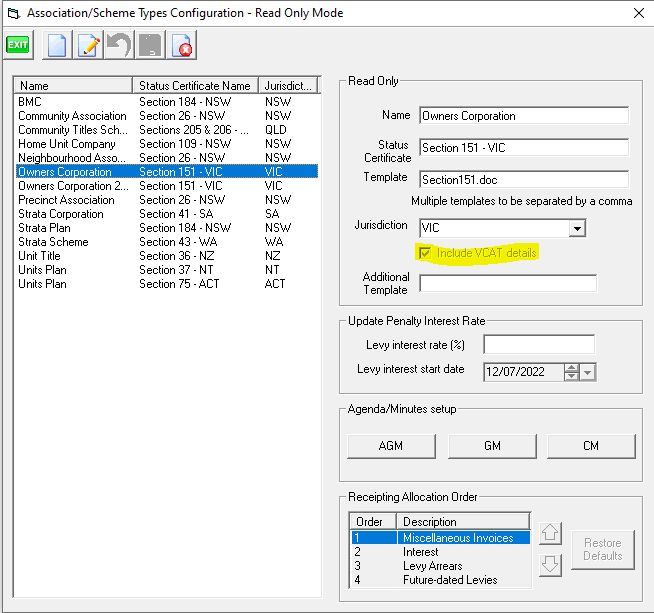Image resolution: width=654 pixels, height=613 pixels.
Task: Close the configuration window
Action: point(639,13)
